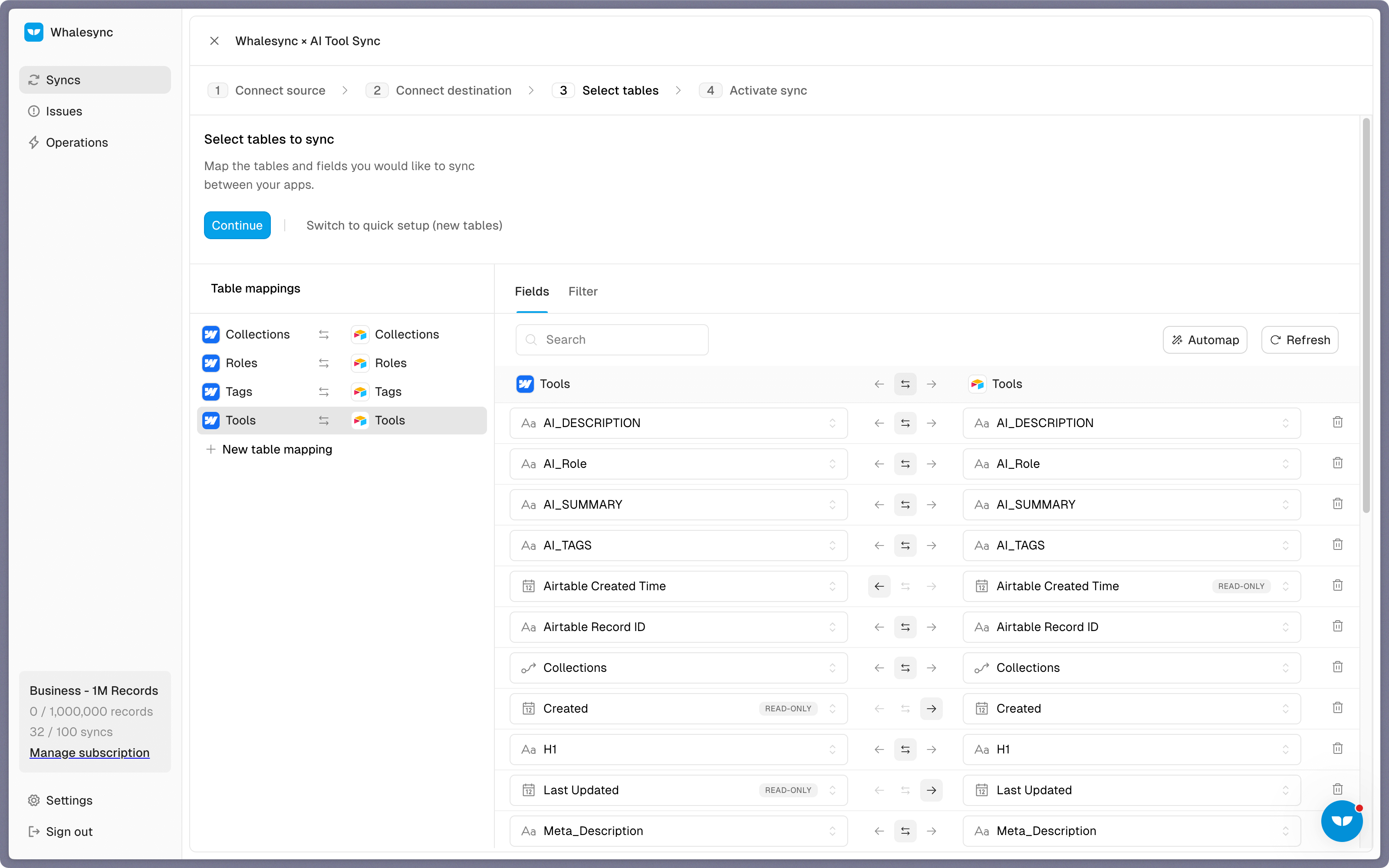
Task: Open the Manage subscription link
Action: coord(89,753)
